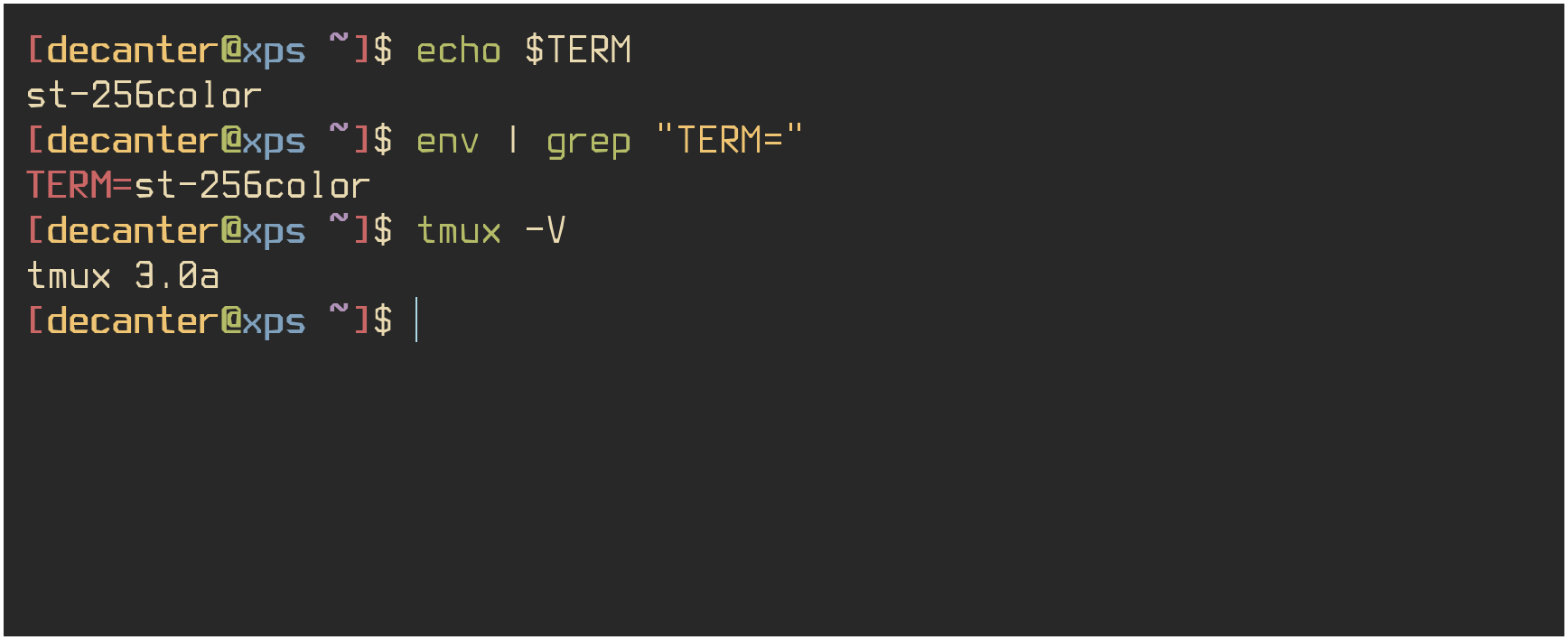This screenshot has width=1568, height=640.
Task: Click 'decanter' username in the first prompt
Action: [133, 51]
